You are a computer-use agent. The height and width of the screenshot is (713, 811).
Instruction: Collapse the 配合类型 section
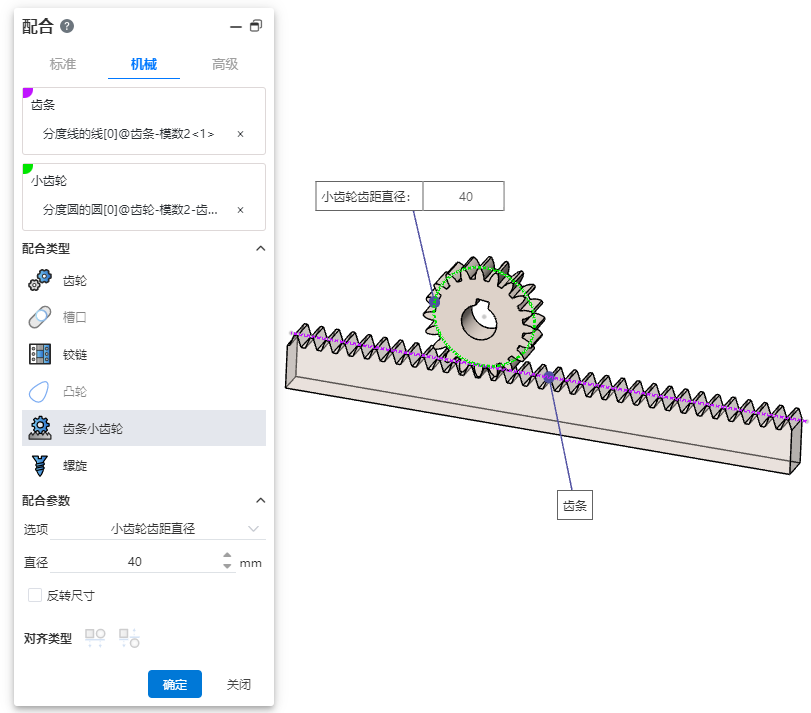click(x=260, y=248)
